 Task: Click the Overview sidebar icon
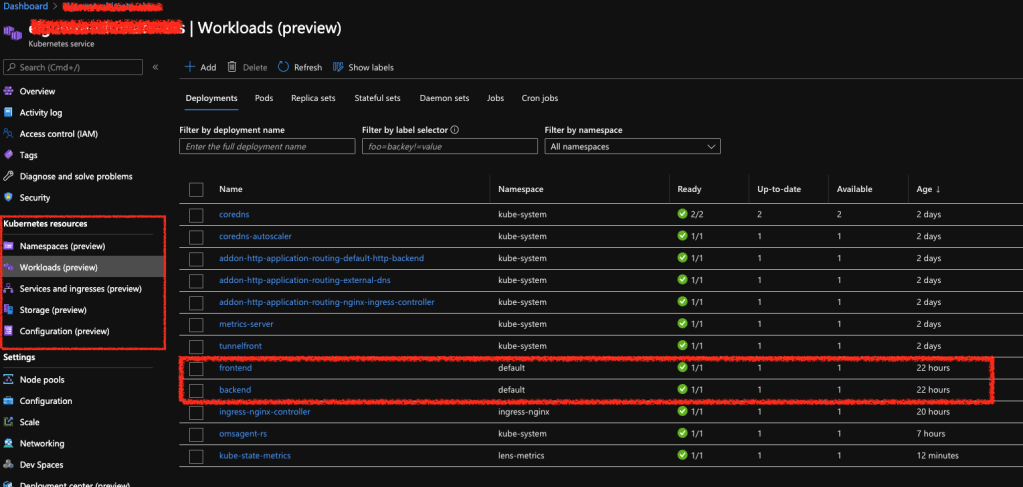click(9, 91)
